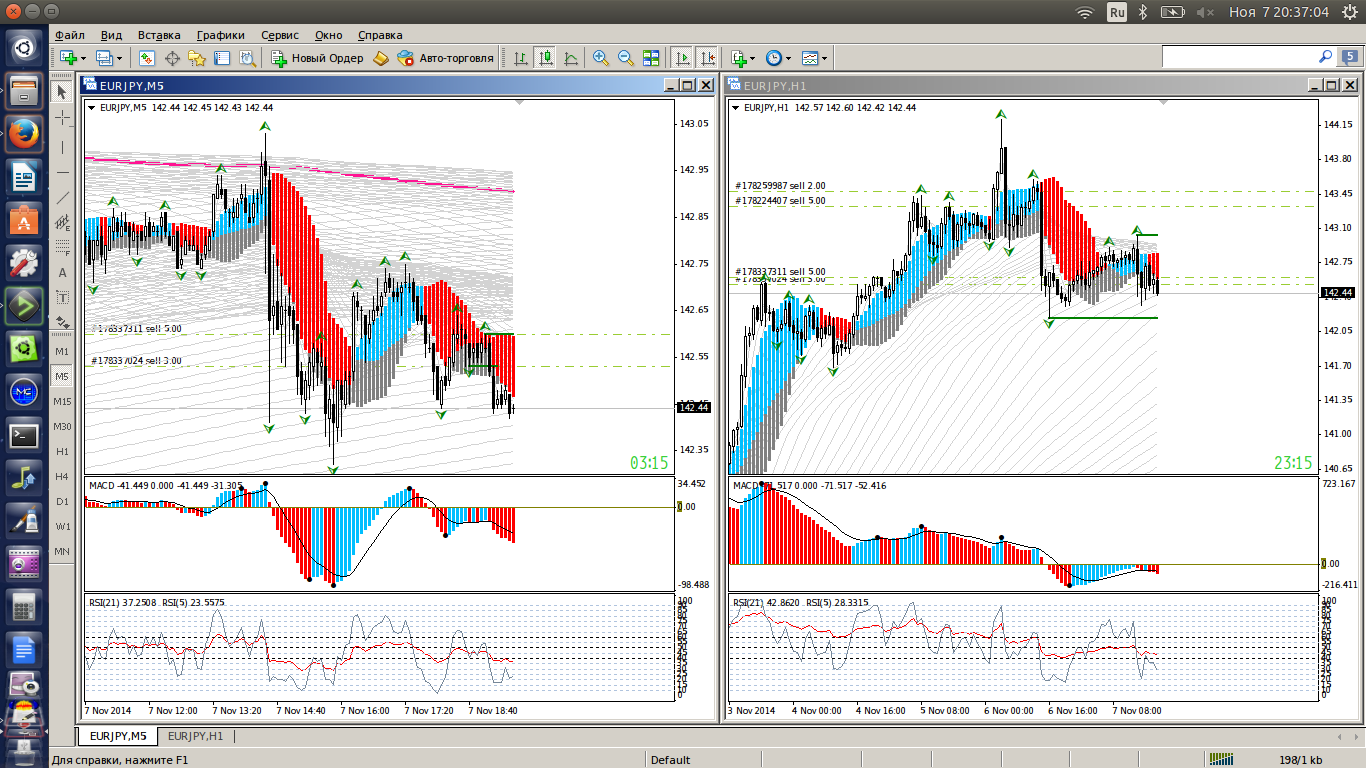Viewport: 1366px width, 768px height.
Task: Open the arrows objects tool
Action: point(62,322)
